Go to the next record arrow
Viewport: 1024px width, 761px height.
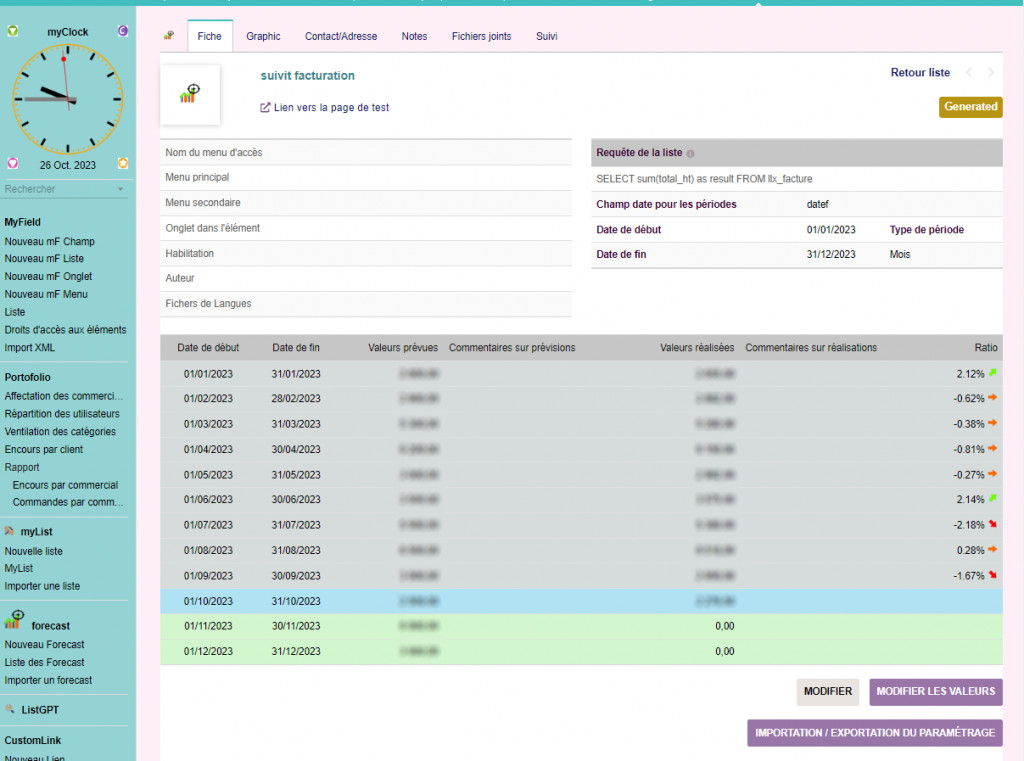click(x=991, y=73)
